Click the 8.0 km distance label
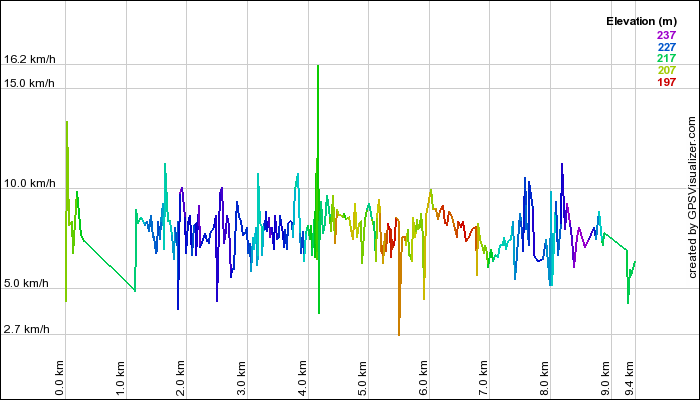 click(544, 378)
